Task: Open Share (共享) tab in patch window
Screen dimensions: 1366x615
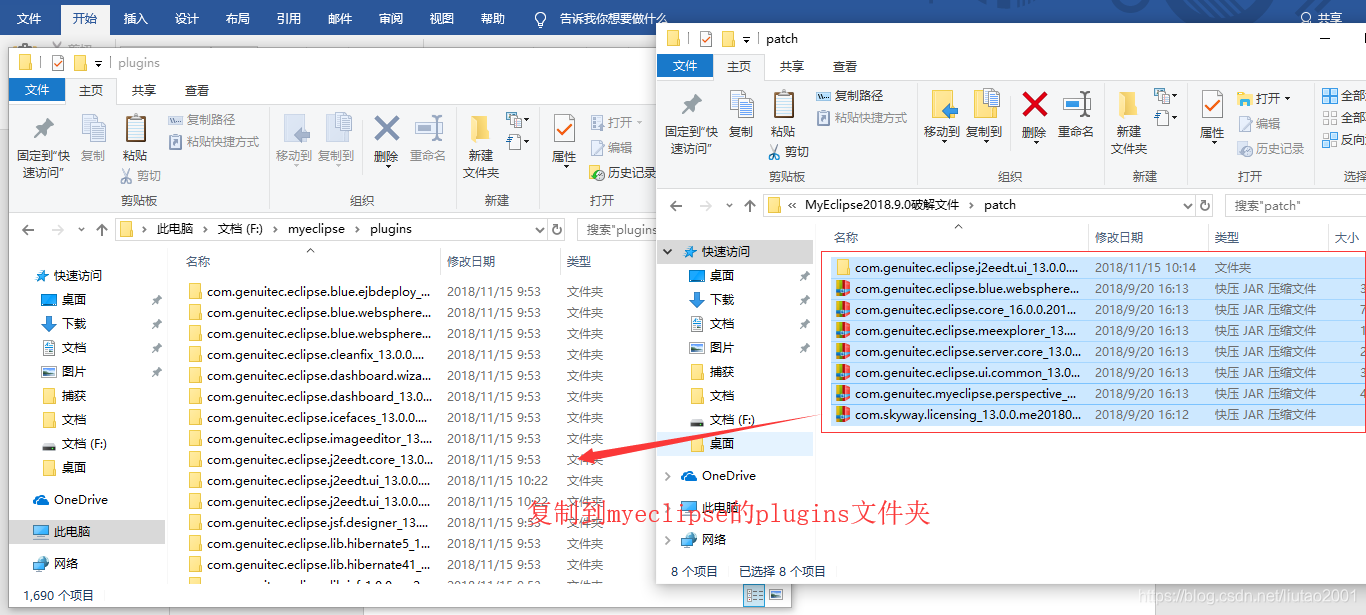Action: click(x=792, y=66)
